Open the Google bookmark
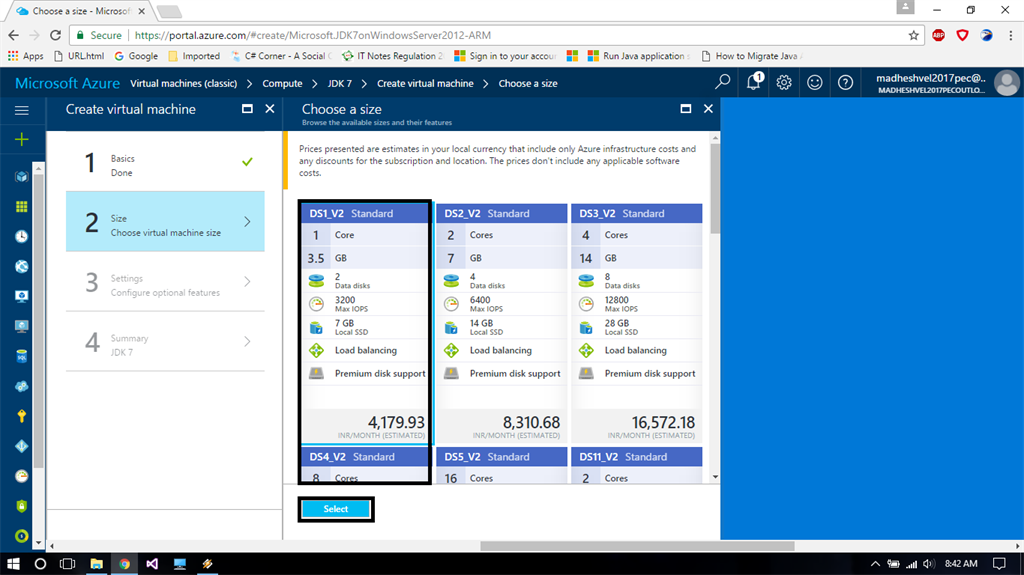This screenshot has height=575, width=1024. (136, 56)
